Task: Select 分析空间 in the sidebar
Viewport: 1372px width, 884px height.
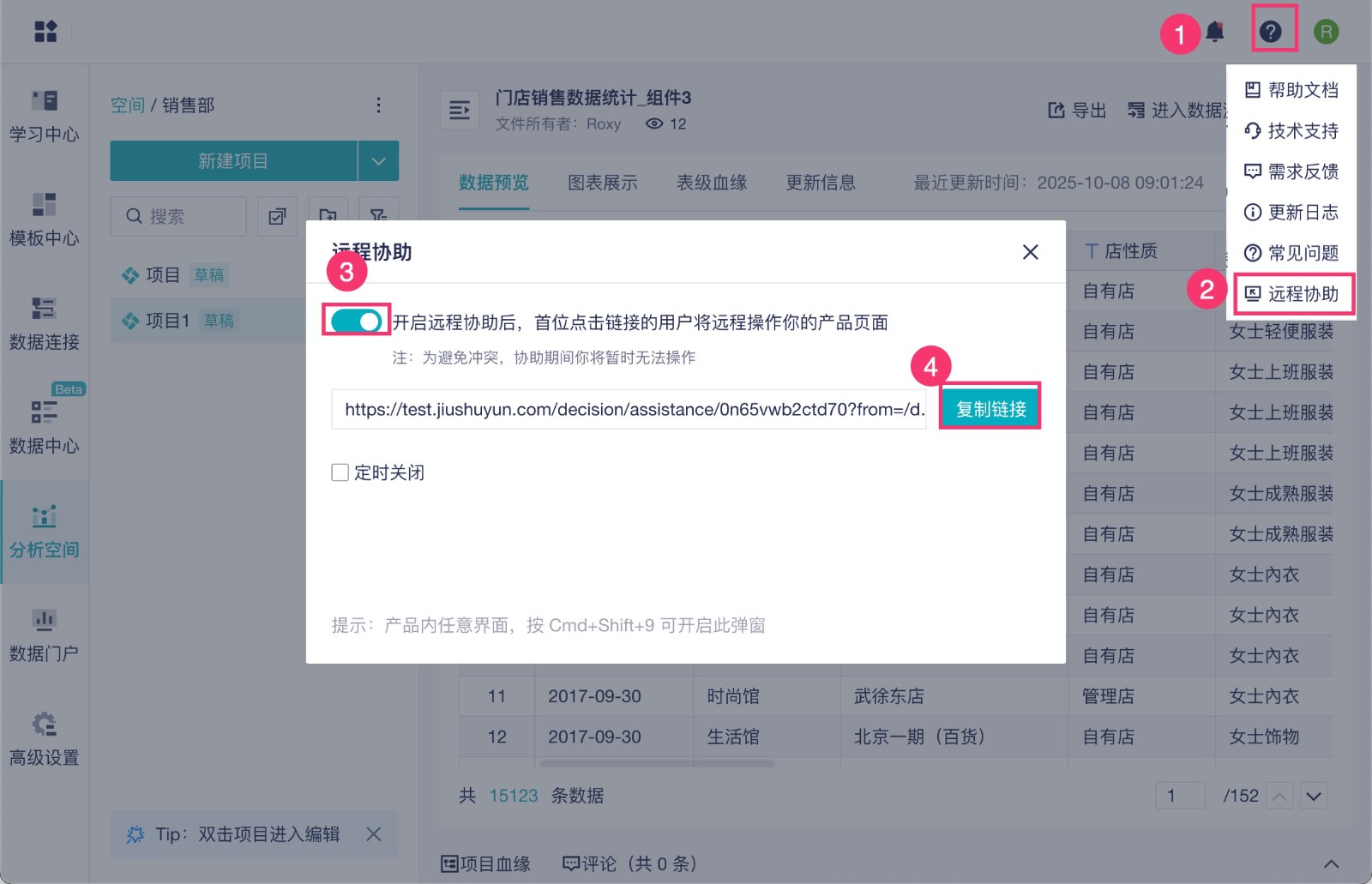Action: (45, 532)
